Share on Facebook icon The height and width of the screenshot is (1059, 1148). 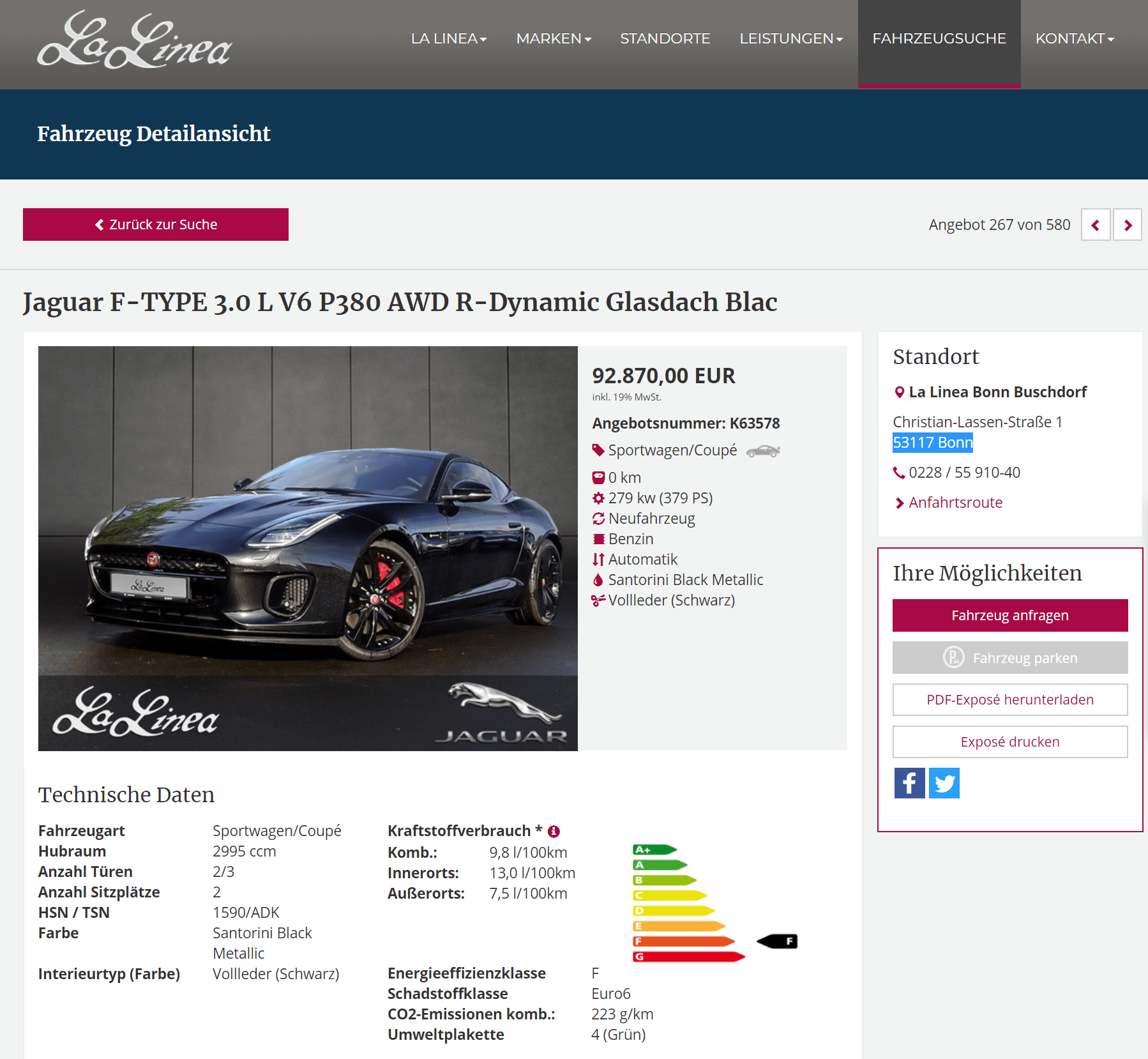[909, 783]
